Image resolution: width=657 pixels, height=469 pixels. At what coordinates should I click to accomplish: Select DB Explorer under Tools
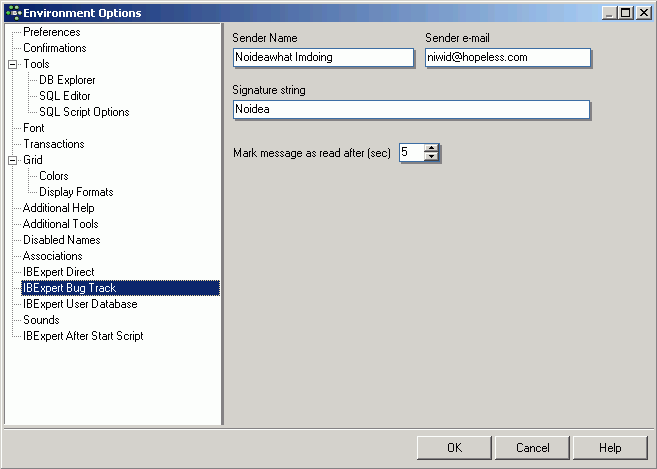(67, 80)
